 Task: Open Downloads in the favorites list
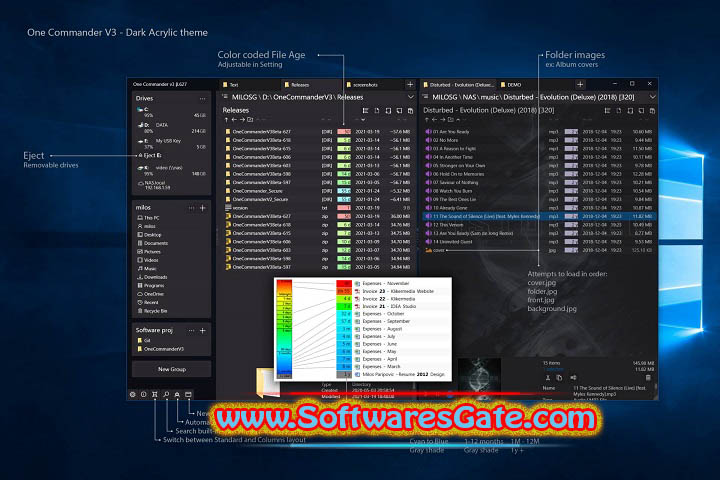[x=152, y=277]
